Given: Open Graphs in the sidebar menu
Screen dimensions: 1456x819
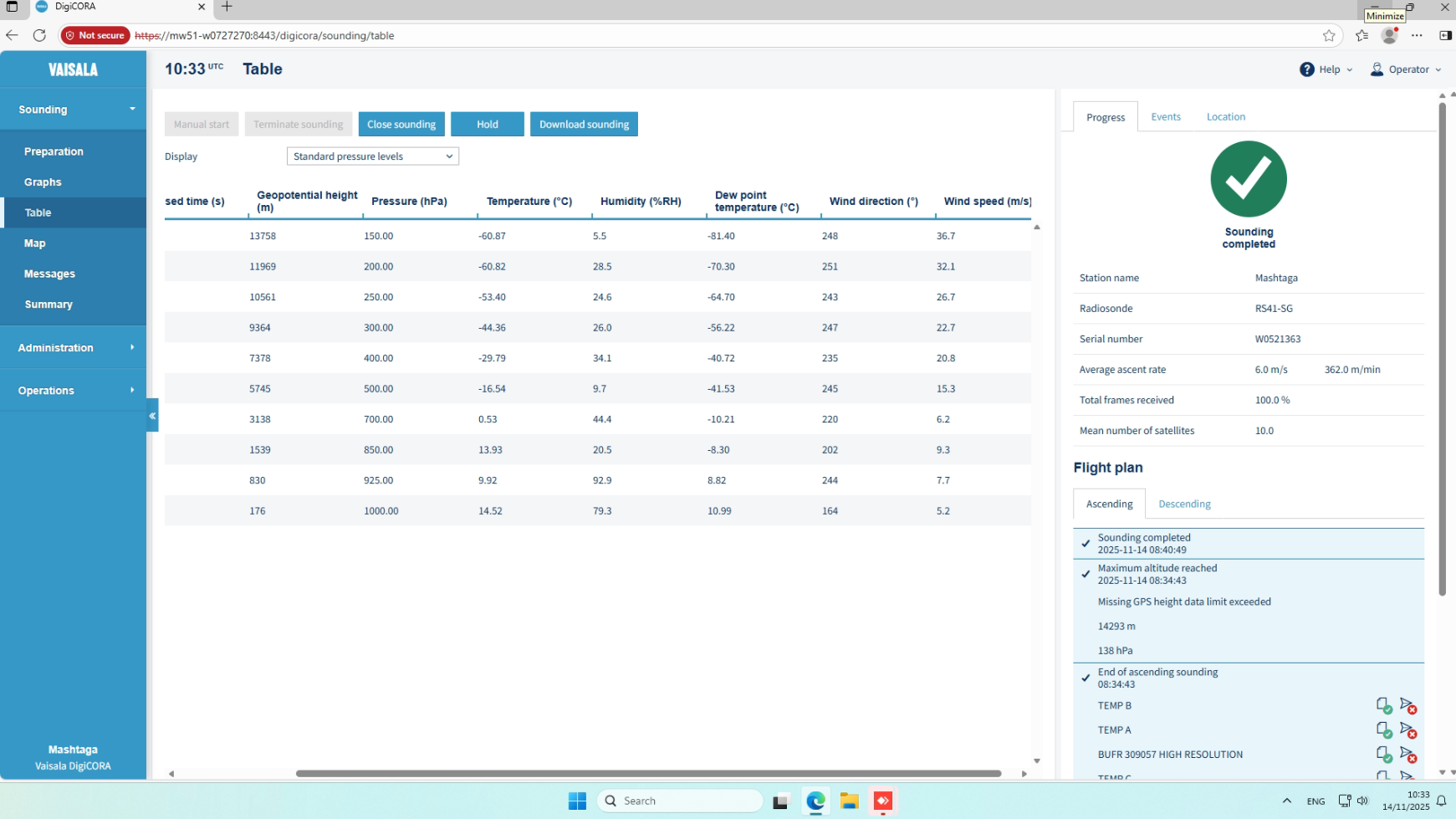Looking at the screenshot, I should click(x=43, y=182).
